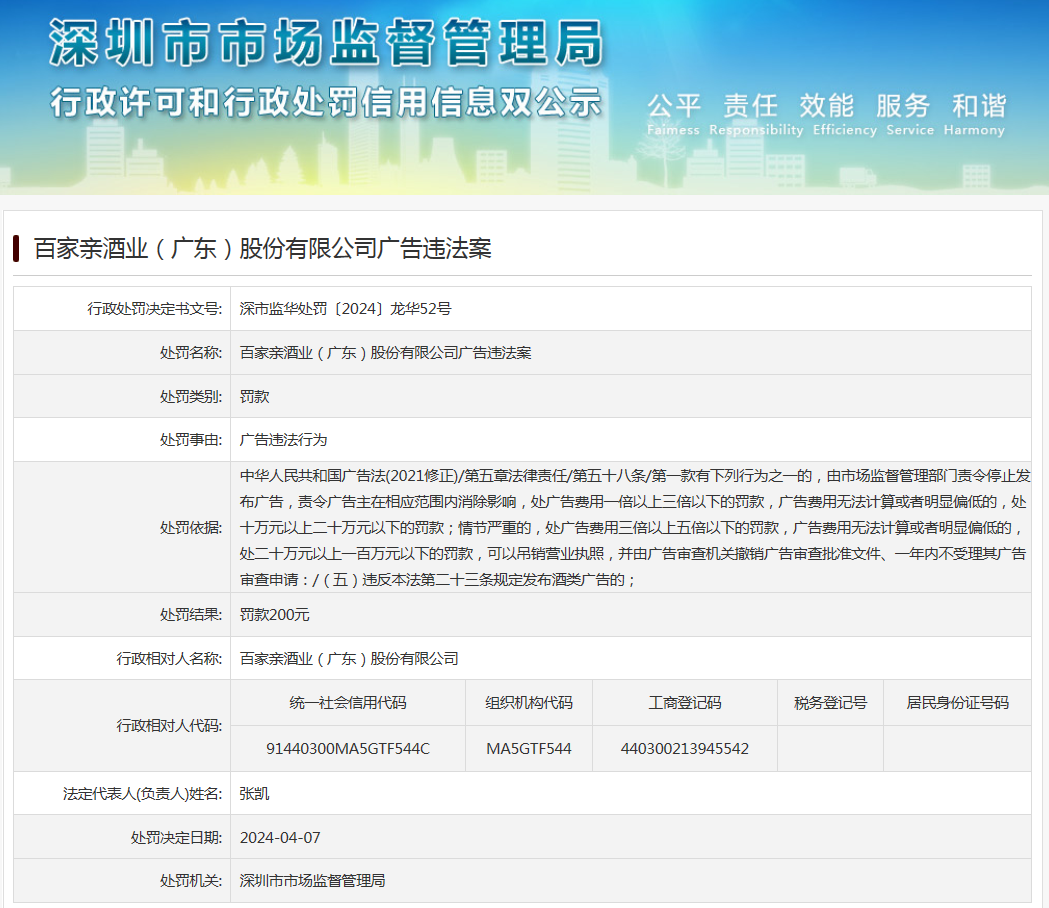Click the 处罚事由 row label
Image resolution: width=1049 pixels, height=908 pixels.
tap(191, 440)
